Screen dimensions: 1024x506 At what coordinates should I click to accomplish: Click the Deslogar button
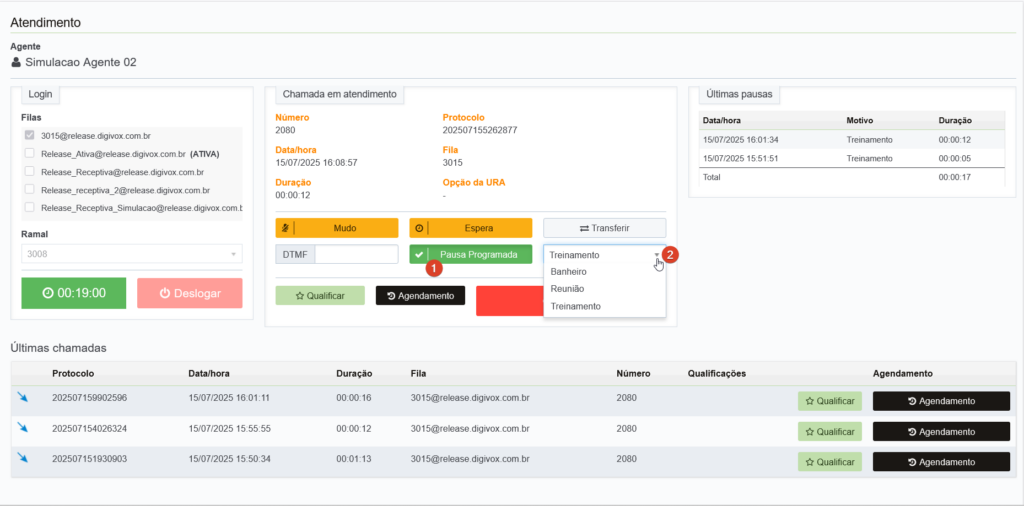[x=189, y=293]
